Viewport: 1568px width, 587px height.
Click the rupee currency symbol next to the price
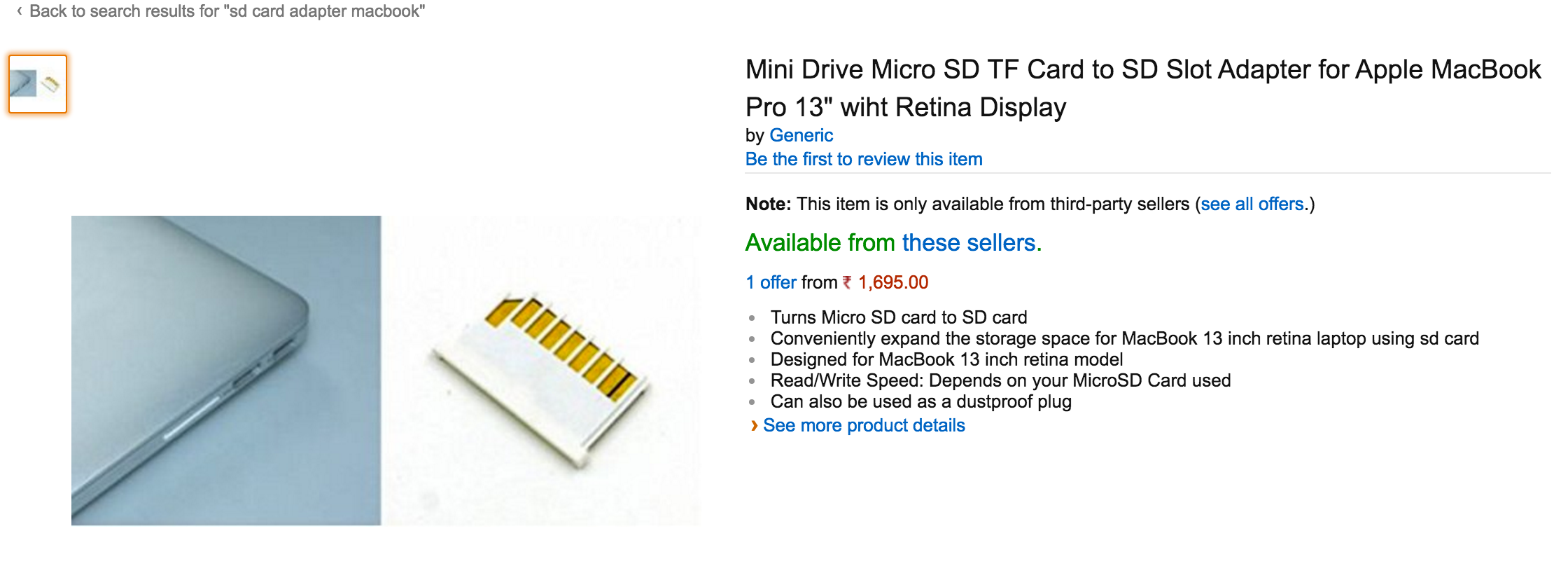click(846, 282)
